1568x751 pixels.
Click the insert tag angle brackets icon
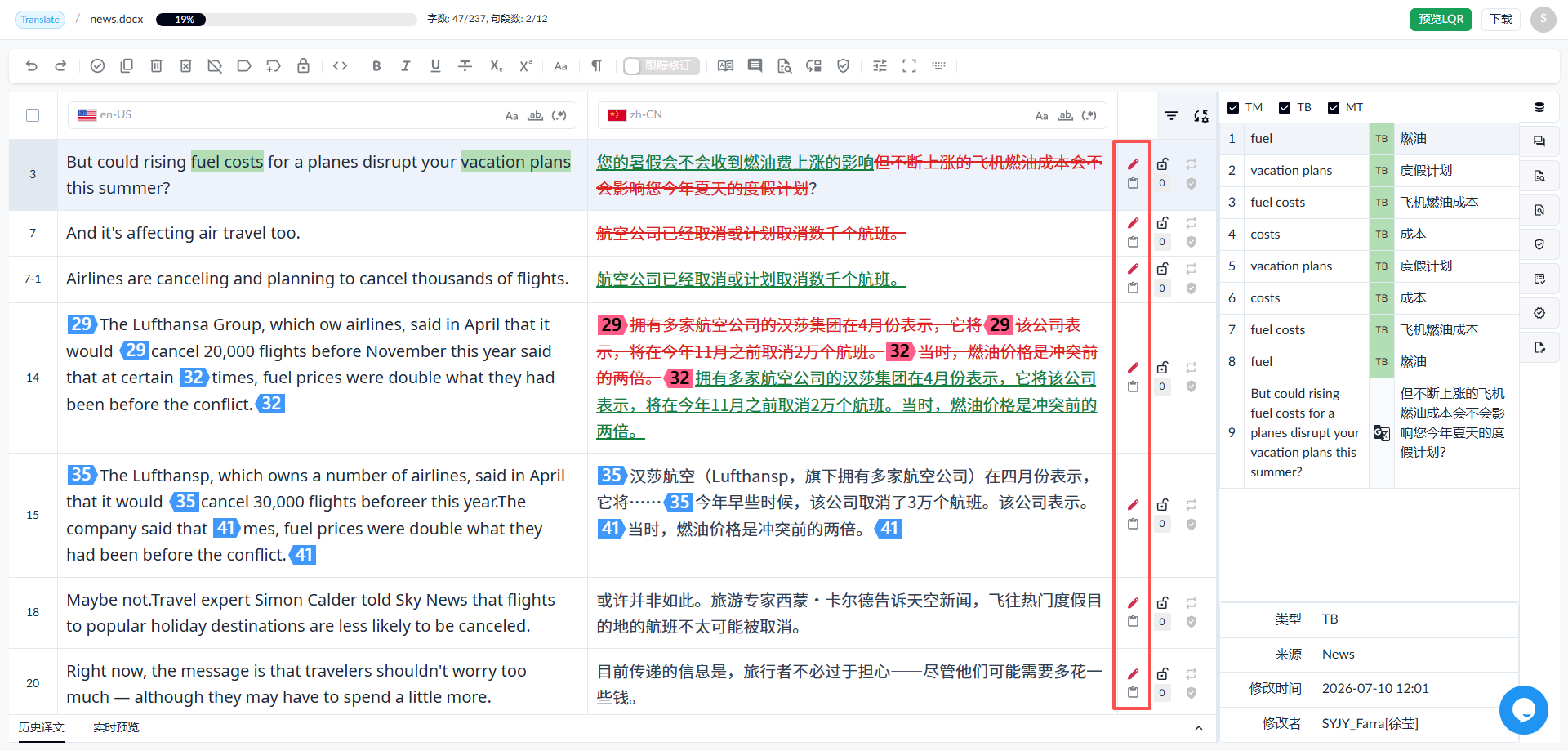341,66
